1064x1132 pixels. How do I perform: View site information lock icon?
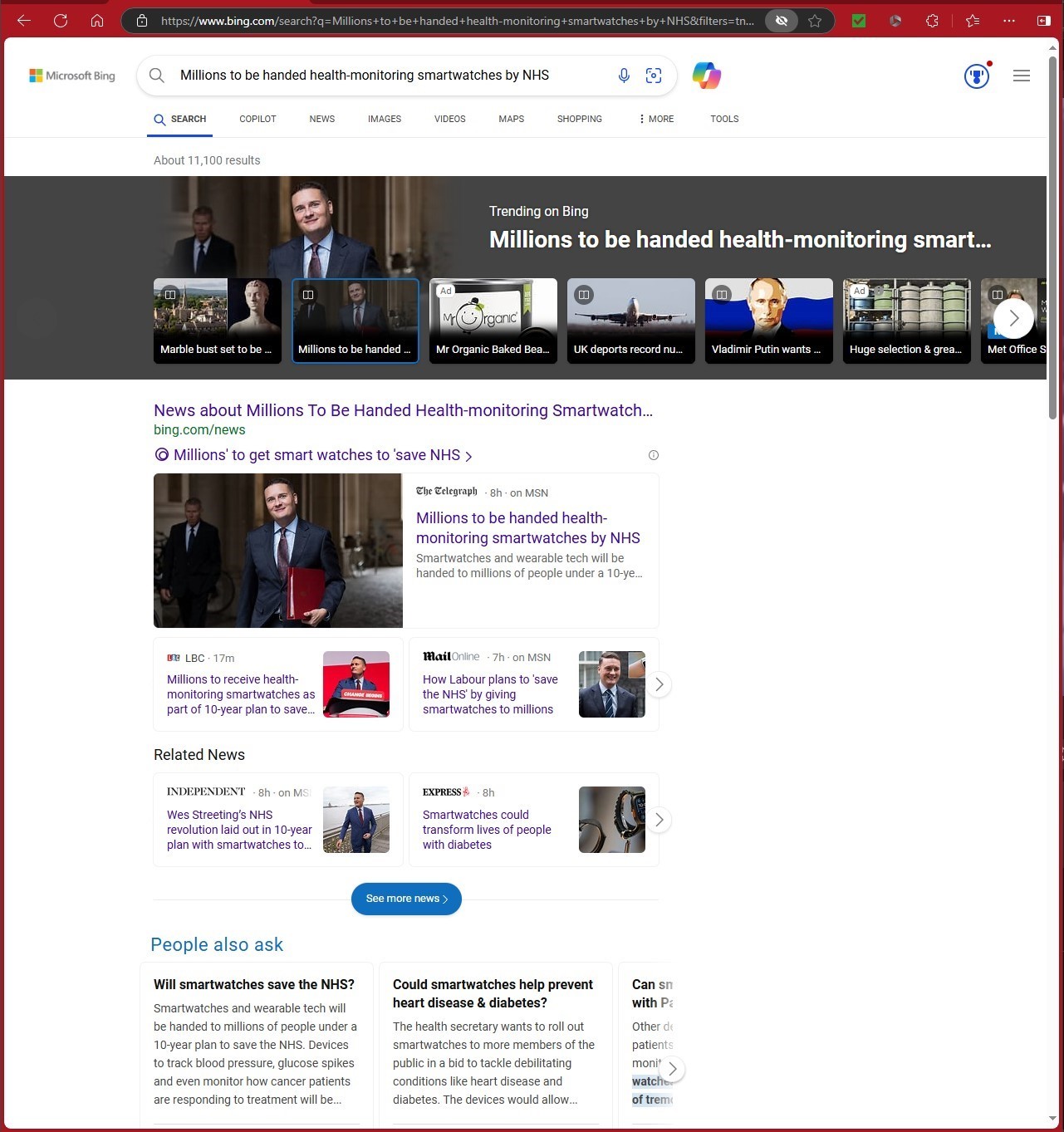coord(142,21)
